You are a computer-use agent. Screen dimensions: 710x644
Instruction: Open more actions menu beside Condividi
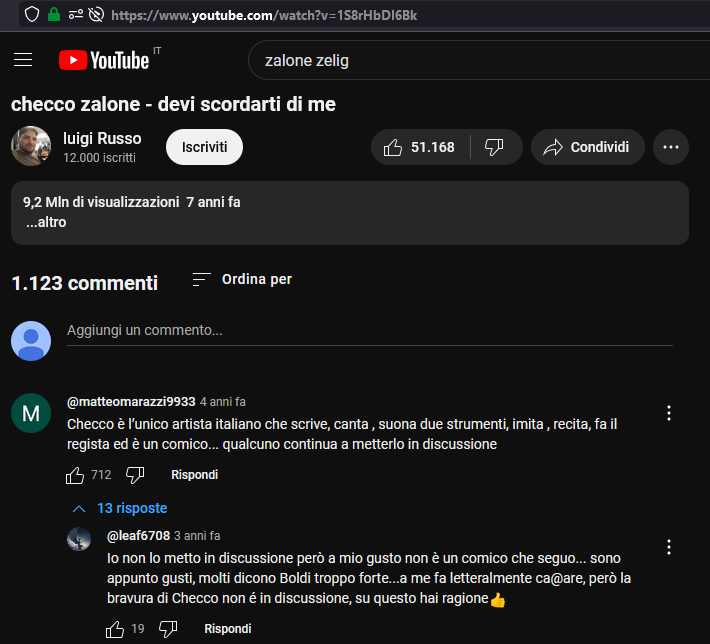click(671, 147)
